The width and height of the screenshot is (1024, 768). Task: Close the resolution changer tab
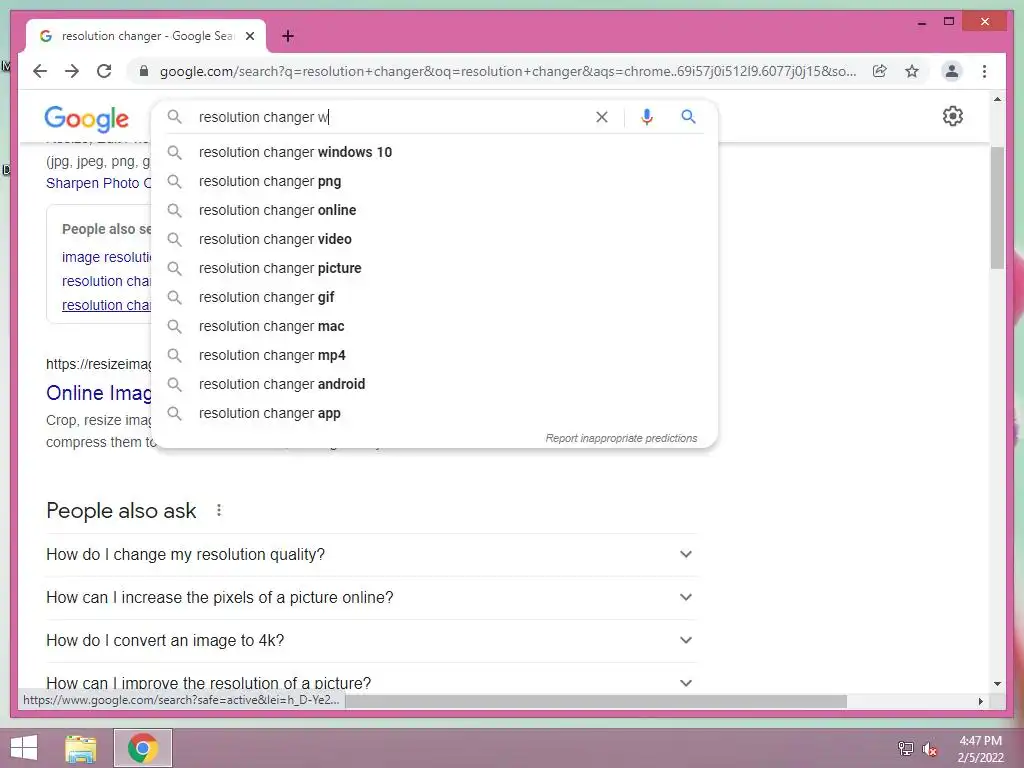(x=250, y=36)
